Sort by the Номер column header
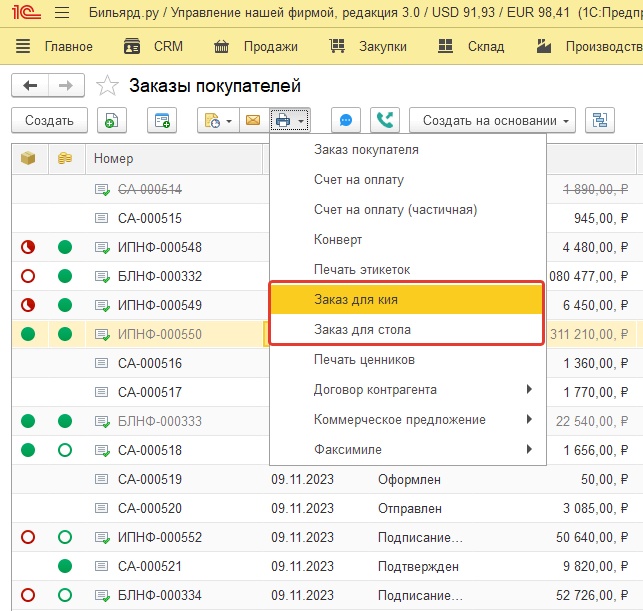Screen dimensions: 643x611 [x=113, y=158]
